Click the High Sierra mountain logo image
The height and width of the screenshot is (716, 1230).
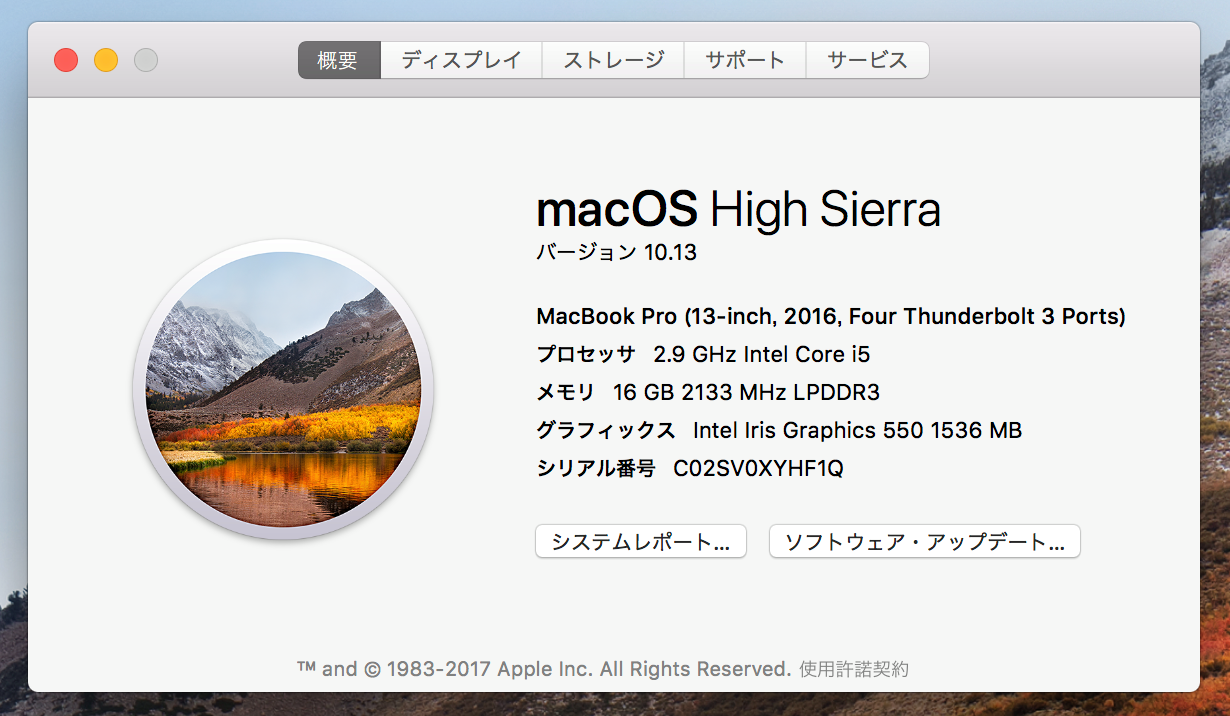[283, 390]
